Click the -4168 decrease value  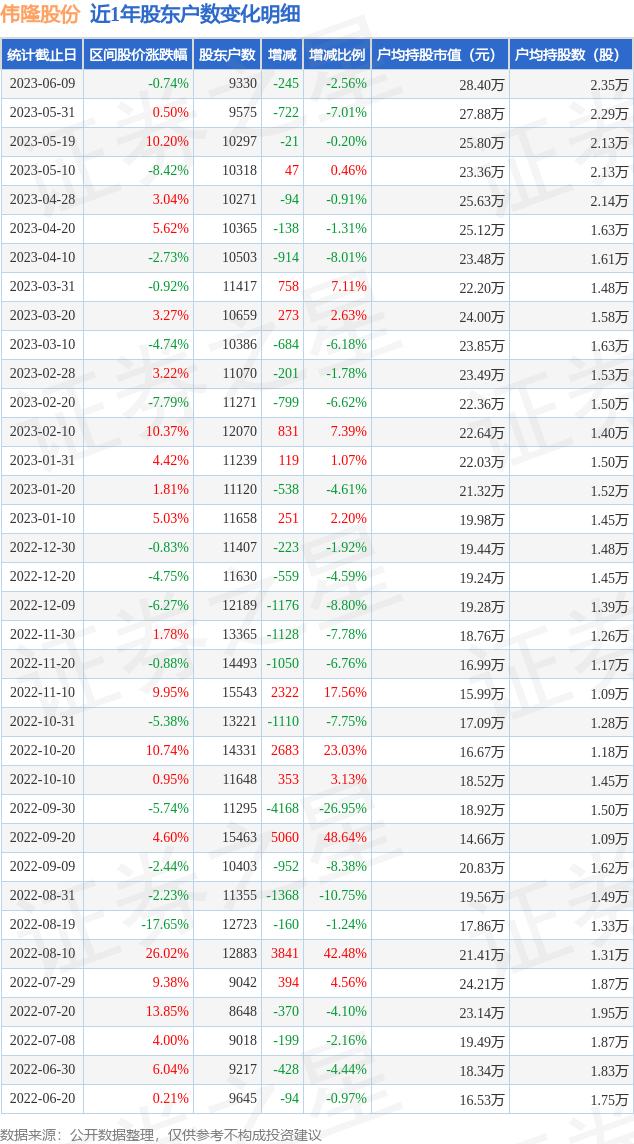(x=283, y=809)
